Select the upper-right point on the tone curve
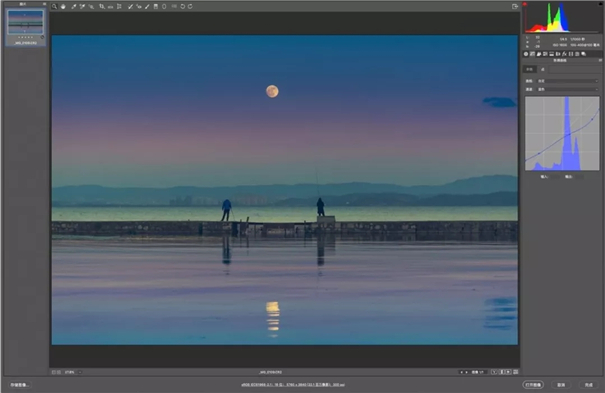 coord(592,119)
